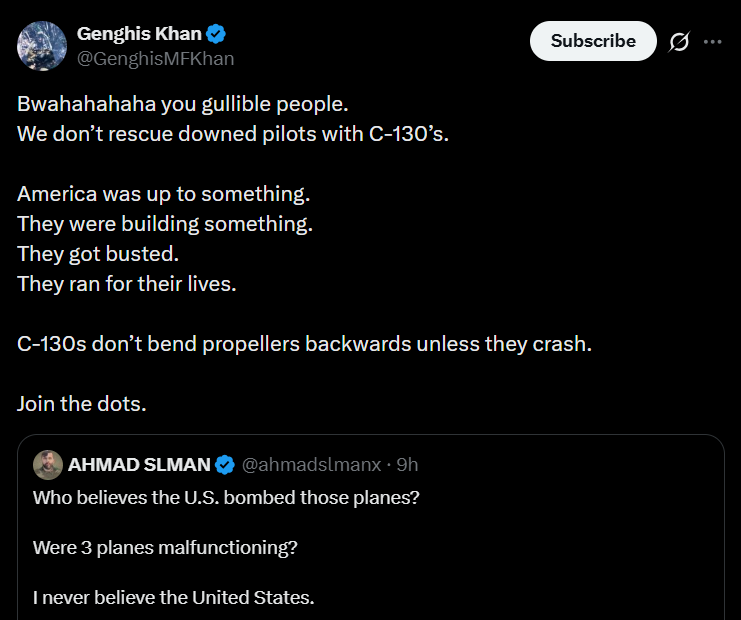This screenshot has width=741, height=620.
Task: Subscribe to Genghis Khan
Action: [x=593, y=41]
